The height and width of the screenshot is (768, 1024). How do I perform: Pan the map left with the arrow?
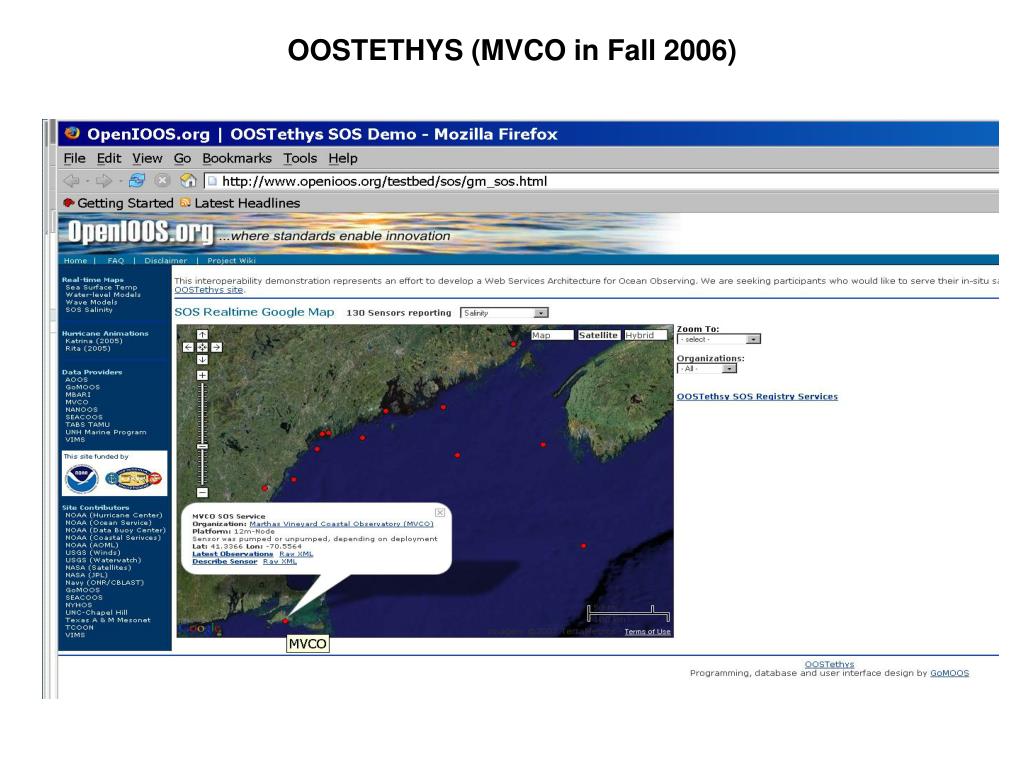[188, 347]
